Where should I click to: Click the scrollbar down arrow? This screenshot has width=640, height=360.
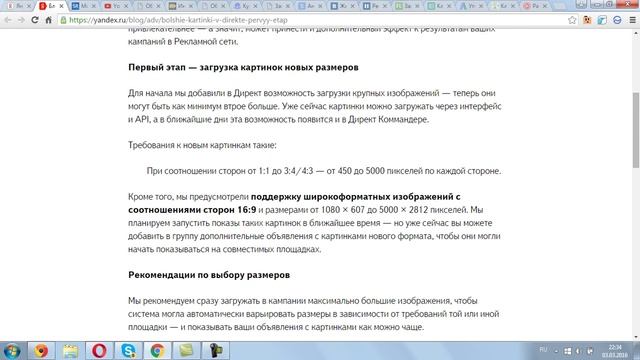pos(636,337)
